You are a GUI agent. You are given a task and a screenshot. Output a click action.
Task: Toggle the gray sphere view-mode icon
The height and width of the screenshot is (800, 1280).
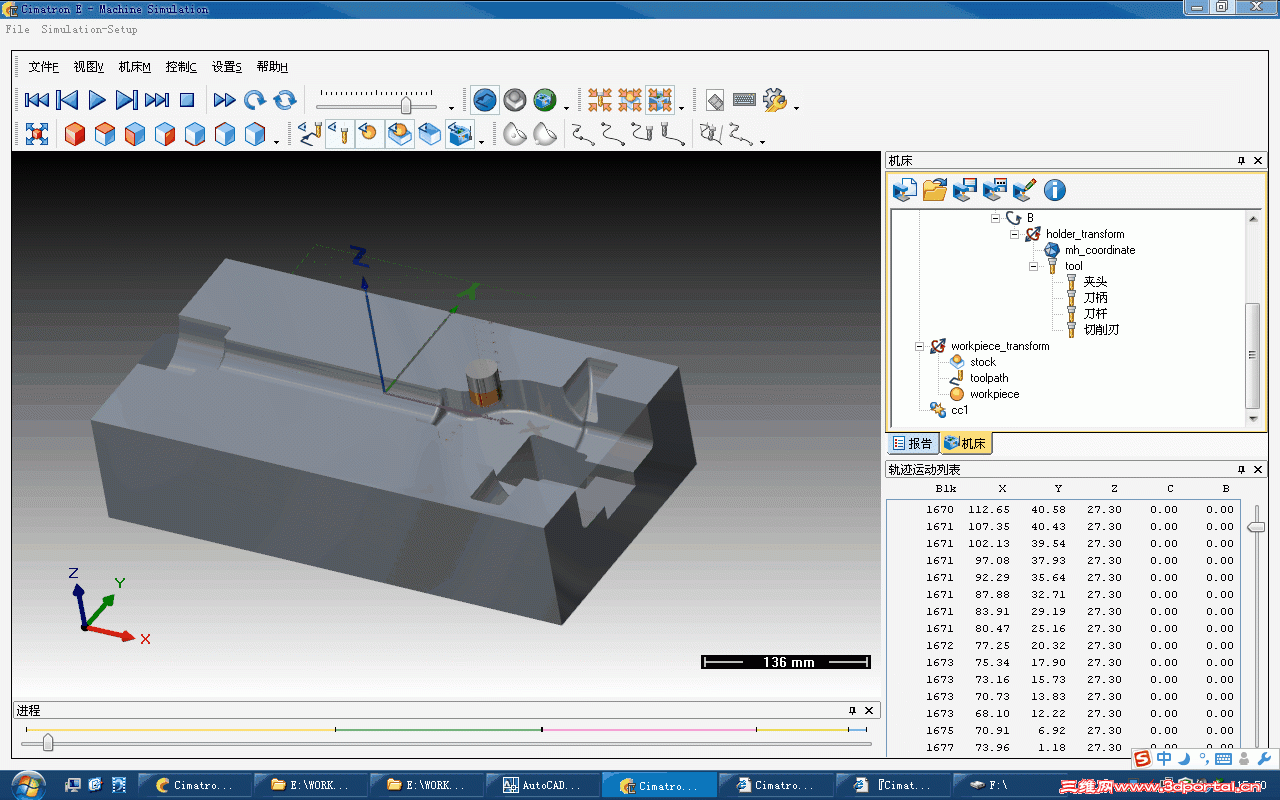pos(515,100)
